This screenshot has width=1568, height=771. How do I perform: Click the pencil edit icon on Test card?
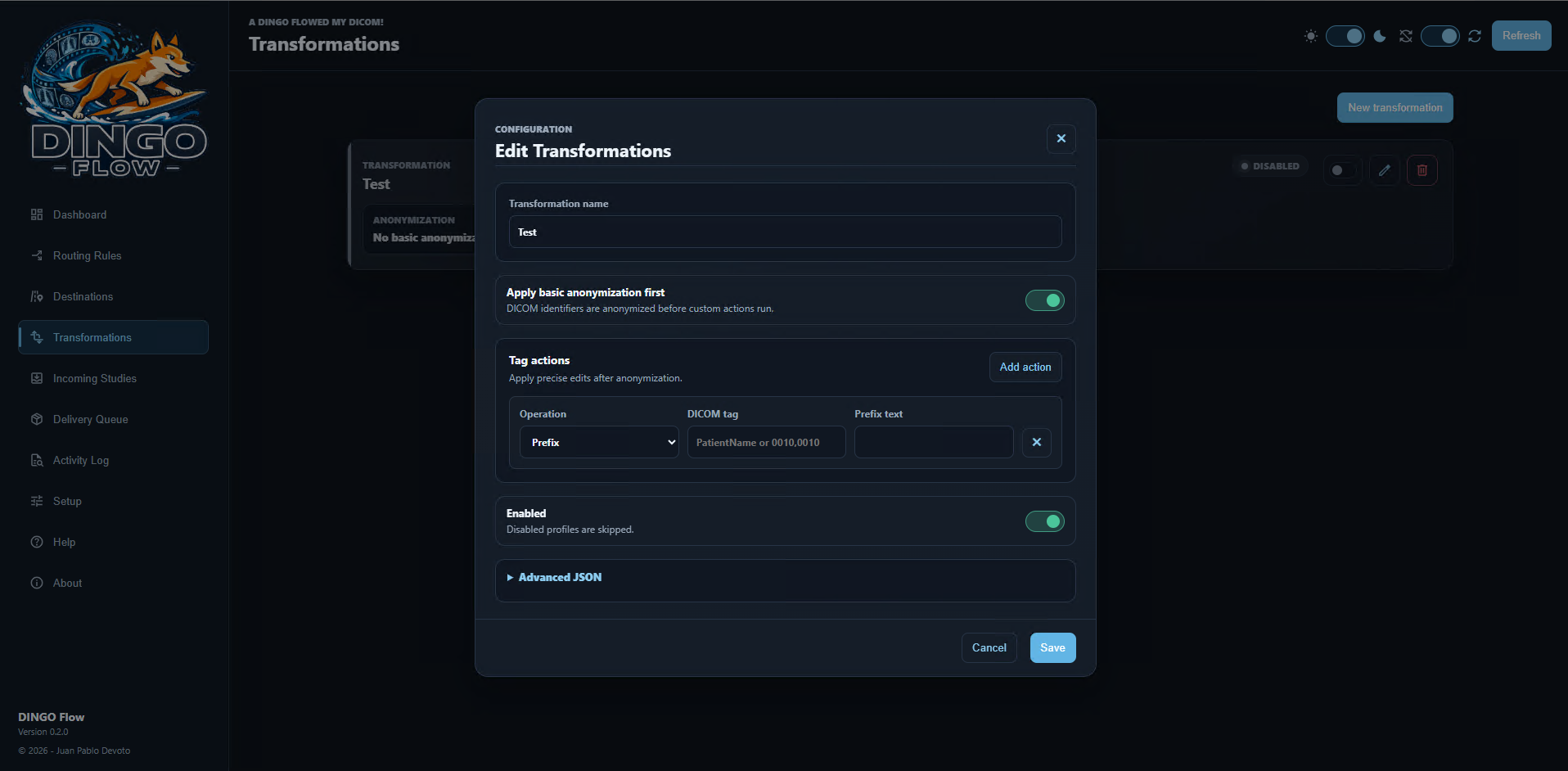(x=1384, y=170)
